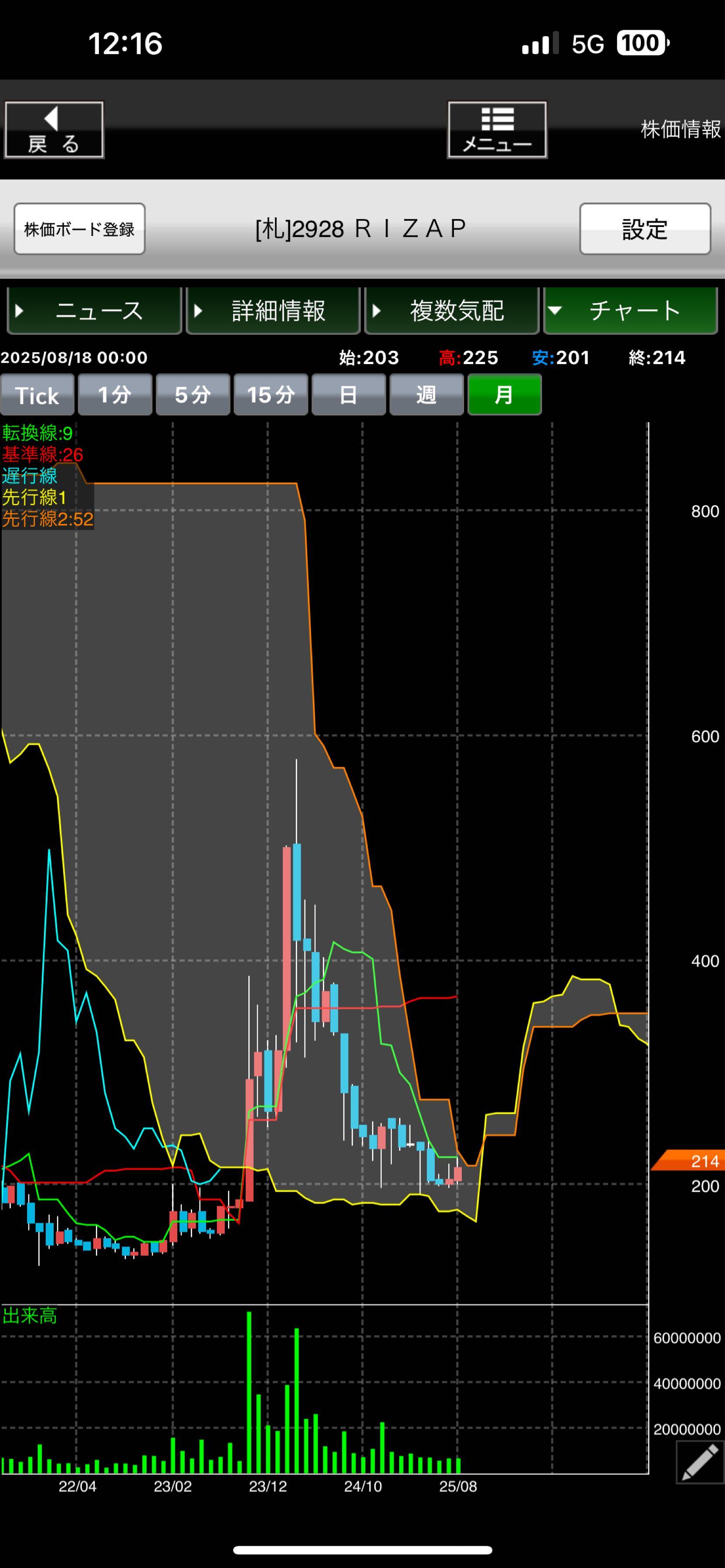
Task: Collapse the Chart section tab
Action: pos(630,311)
